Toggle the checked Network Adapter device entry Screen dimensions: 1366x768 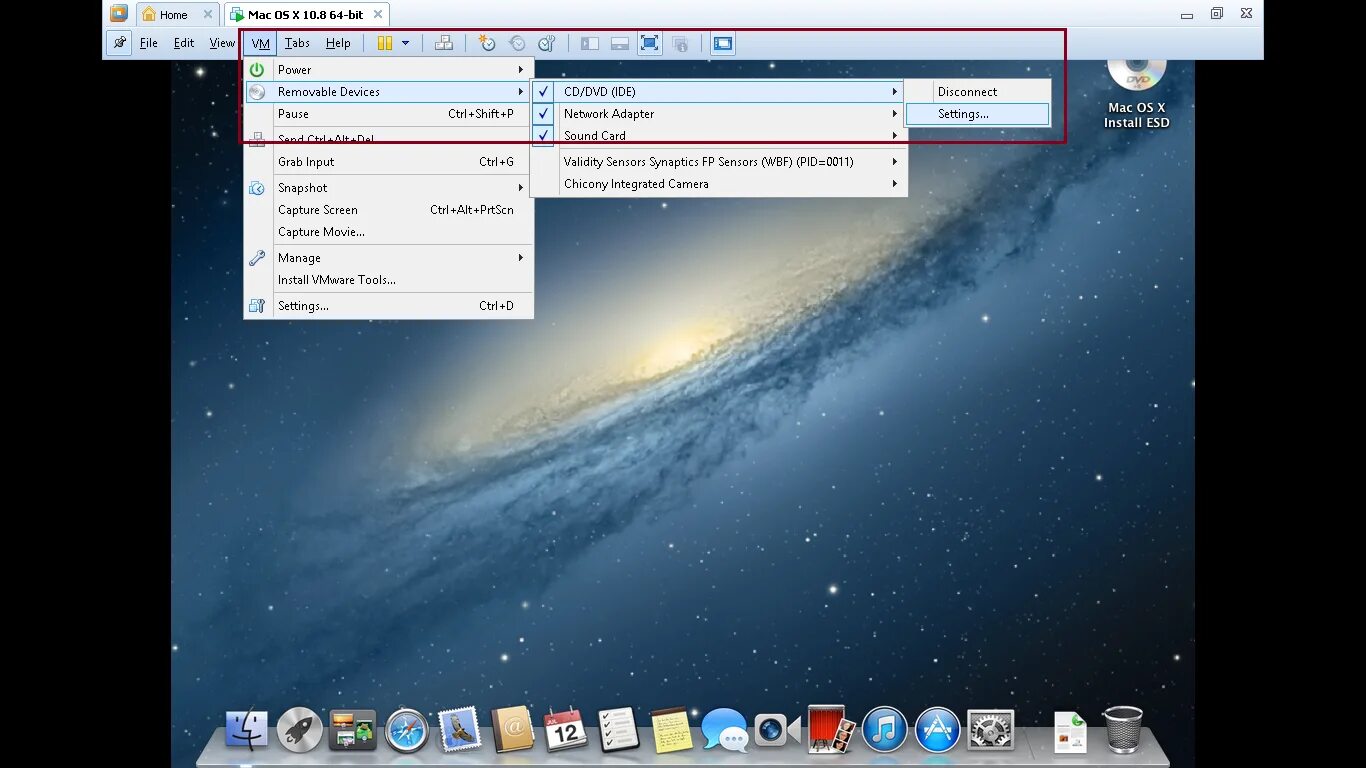click(x=718, y=114)
